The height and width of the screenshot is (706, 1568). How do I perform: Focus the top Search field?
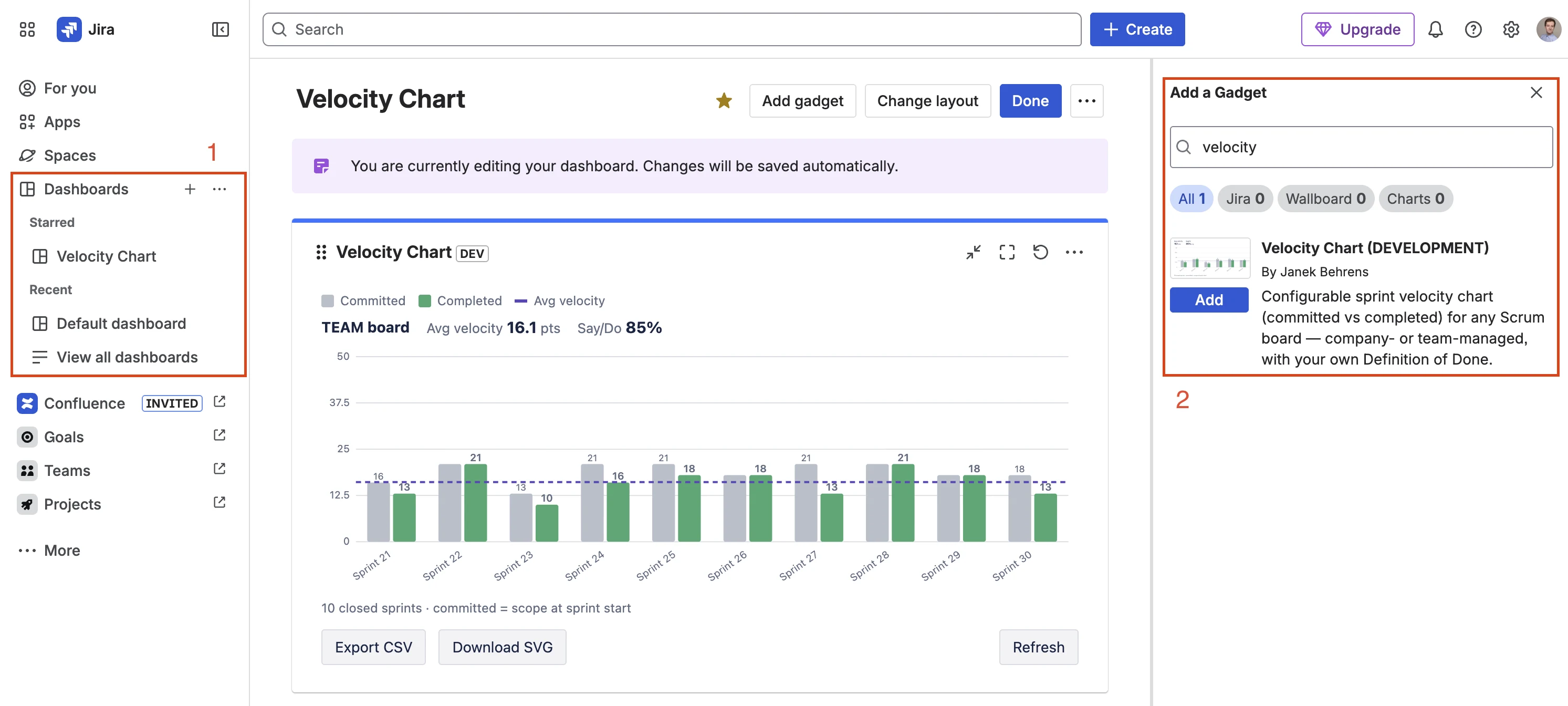[x=672, y=29]
